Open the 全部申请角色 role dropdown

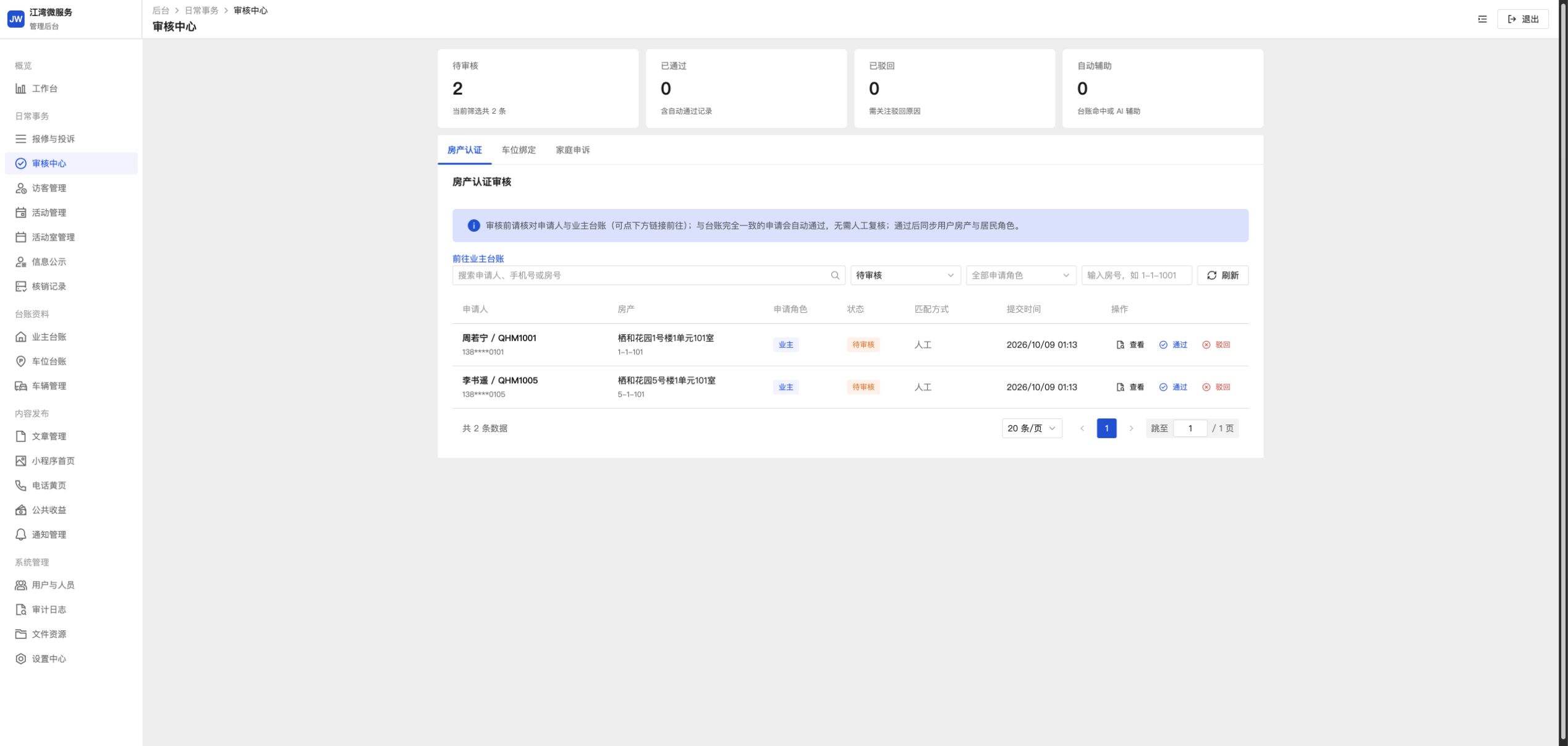pos(1021,276)
